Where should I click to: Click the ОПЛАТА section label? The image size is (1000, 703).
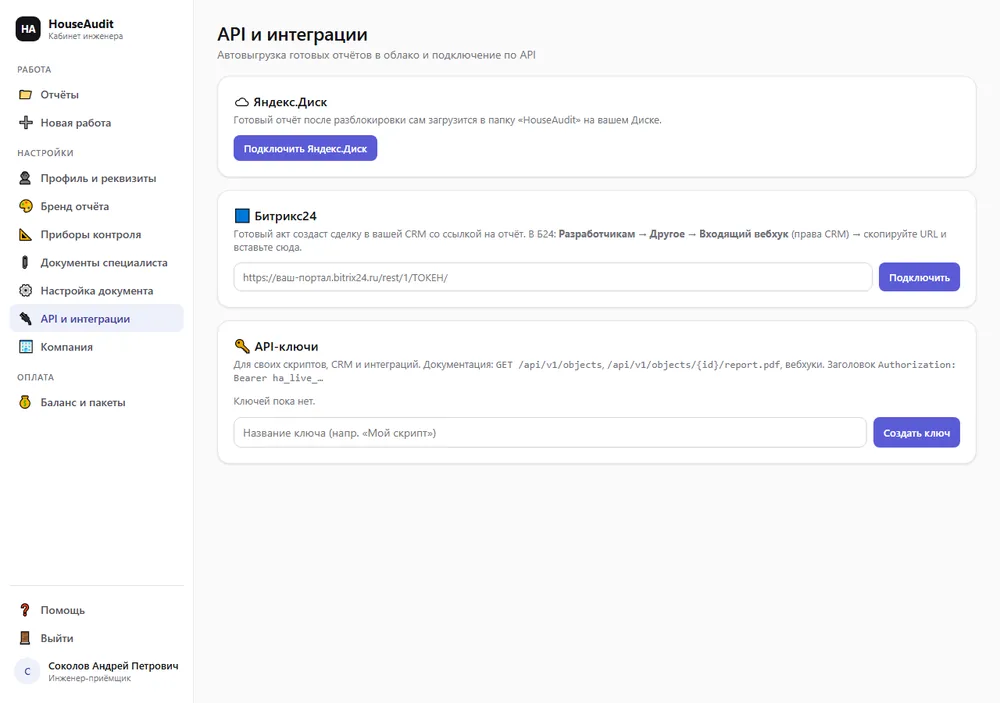(x=36, y=377)
